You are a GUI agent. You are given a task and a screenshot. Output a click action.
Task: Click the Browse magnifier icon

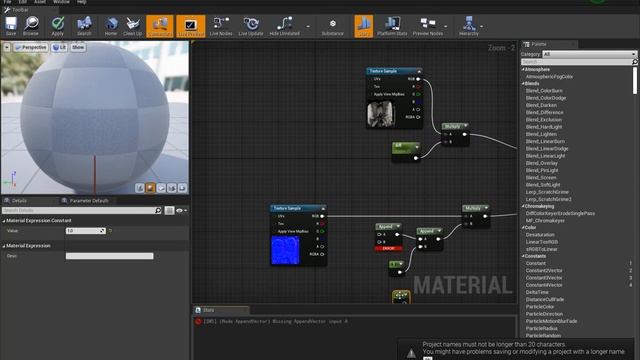[x=31, y=26]
